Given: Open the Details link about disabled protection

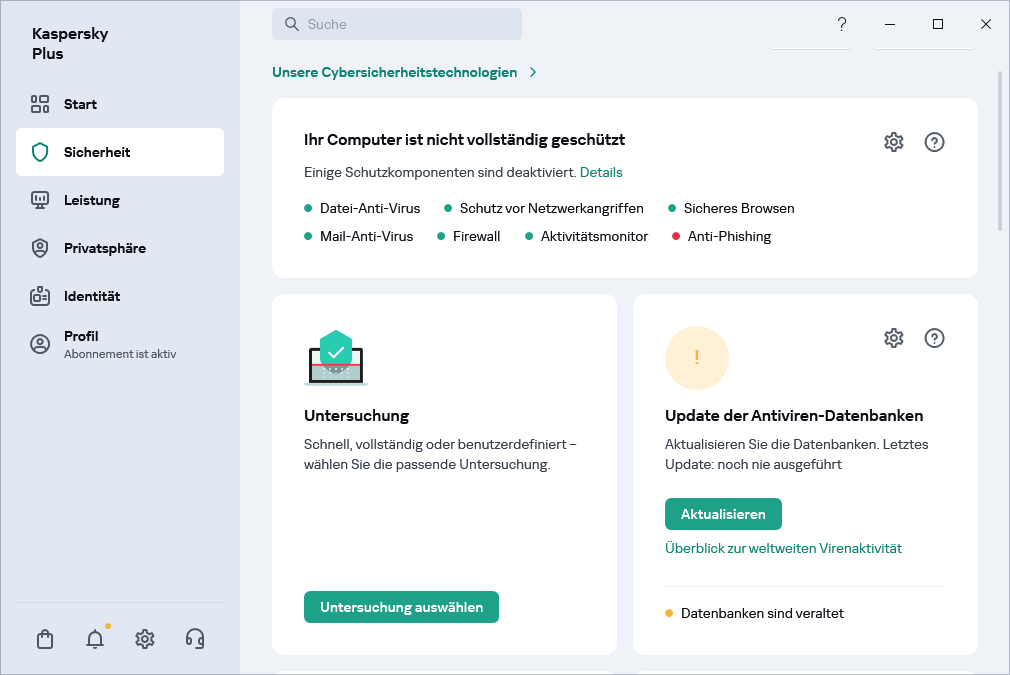Looking at the screenshot, I should pos(601,172).
